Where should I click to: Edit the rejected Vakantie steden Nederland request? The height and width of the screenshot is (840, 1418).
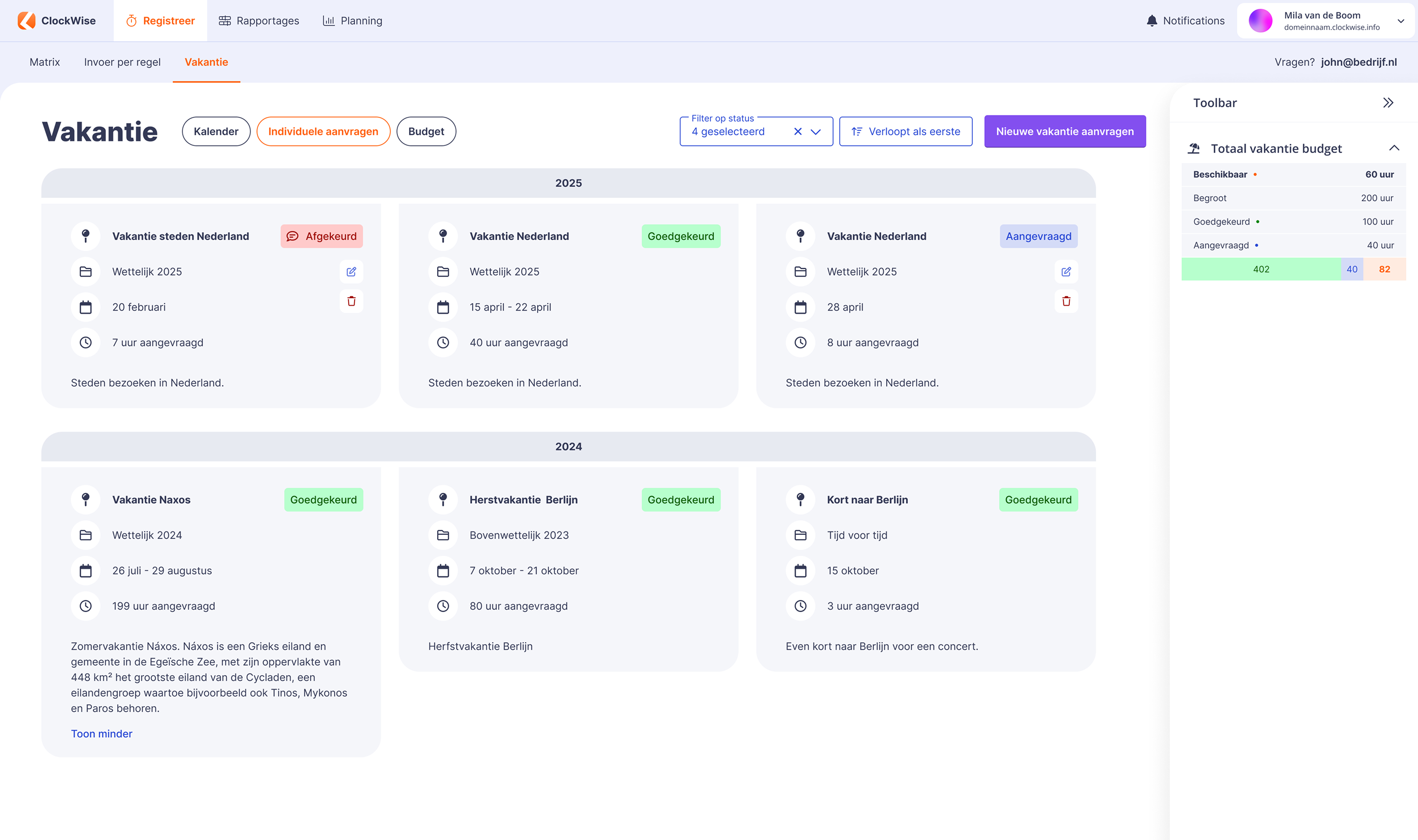click(351, 272)
